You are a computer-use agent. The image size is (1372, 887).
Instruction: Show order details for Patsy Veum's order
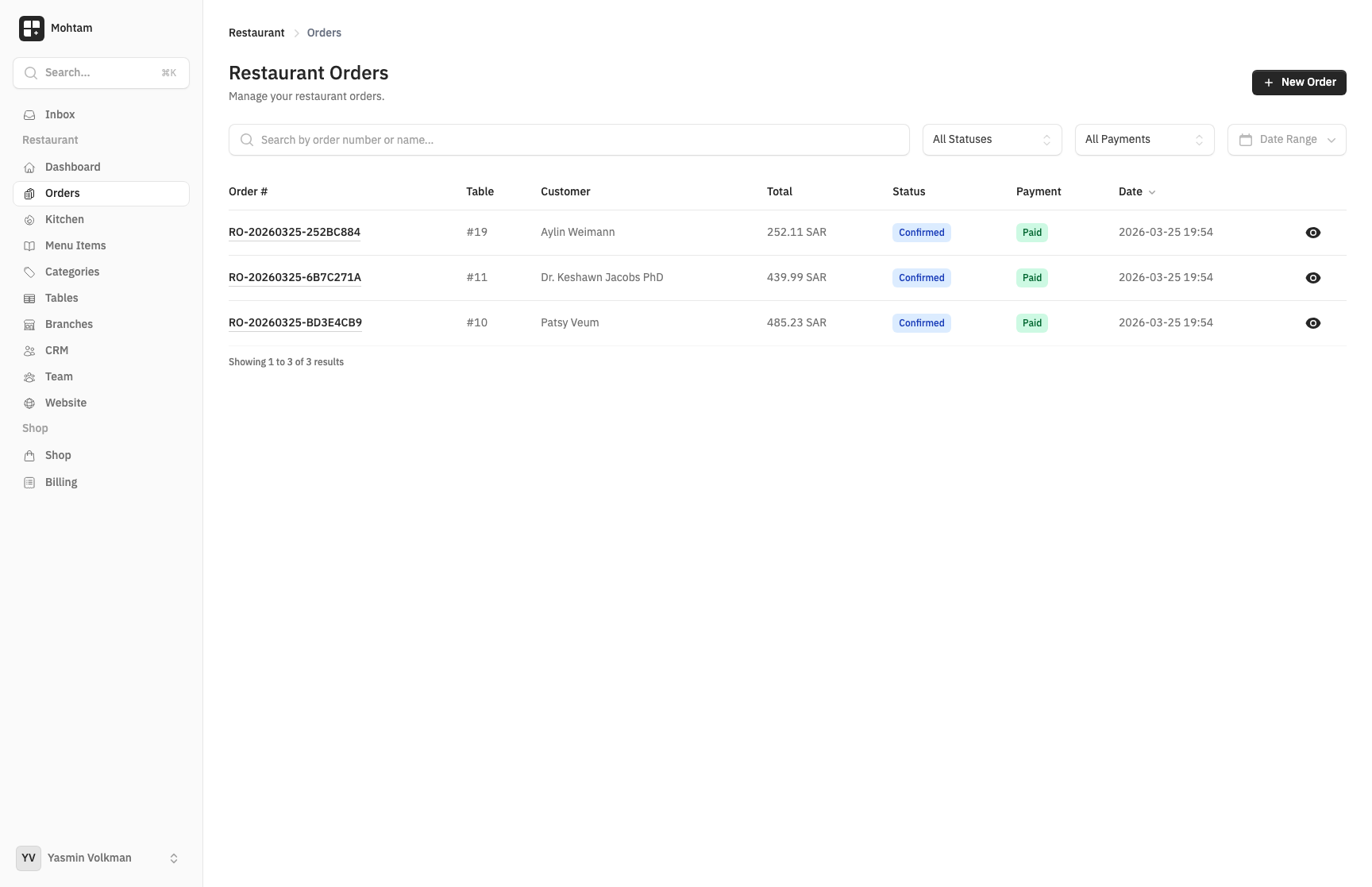point(1312,322)
